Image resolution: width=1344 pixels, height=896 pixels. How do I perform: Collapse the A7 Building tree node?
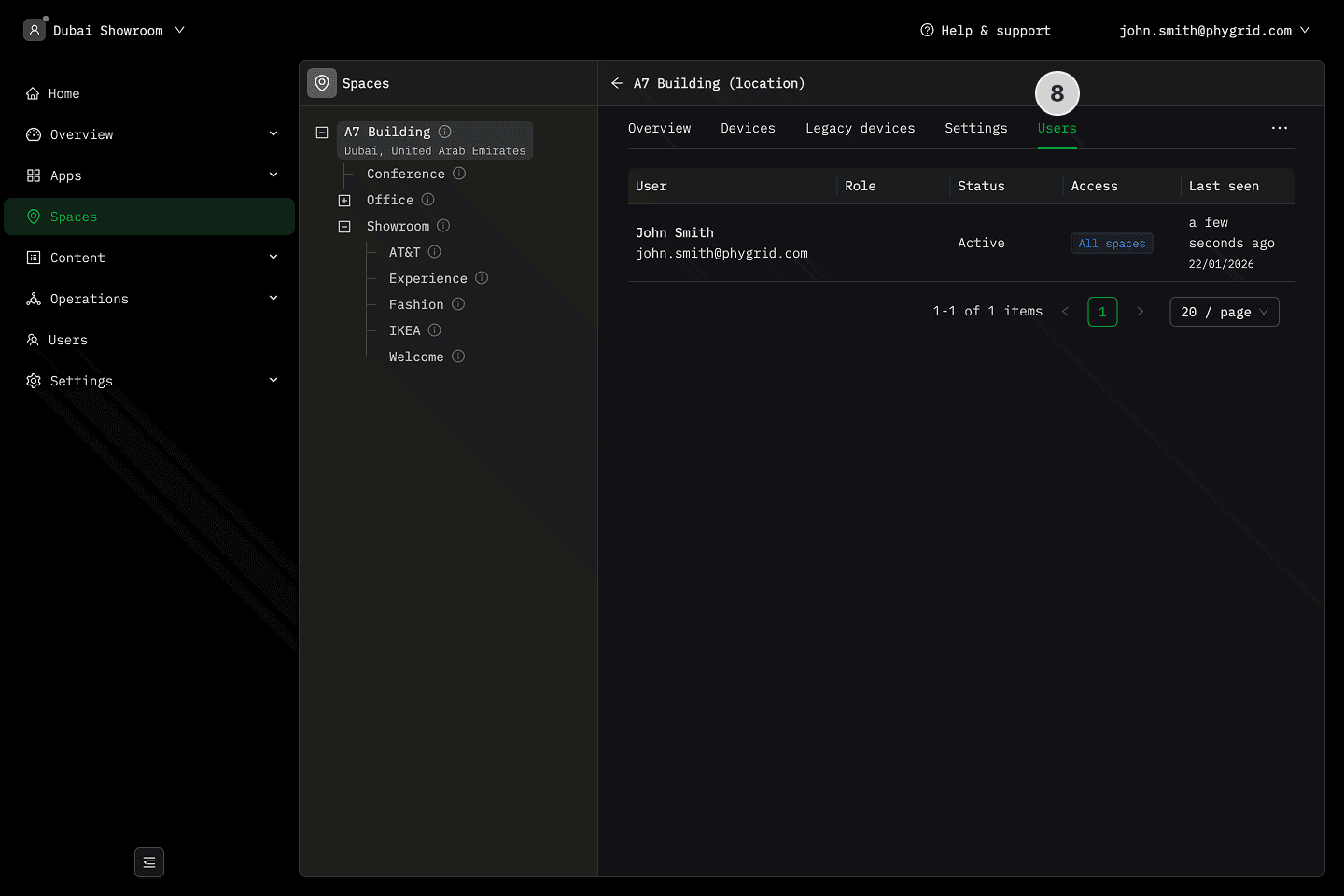322,133
